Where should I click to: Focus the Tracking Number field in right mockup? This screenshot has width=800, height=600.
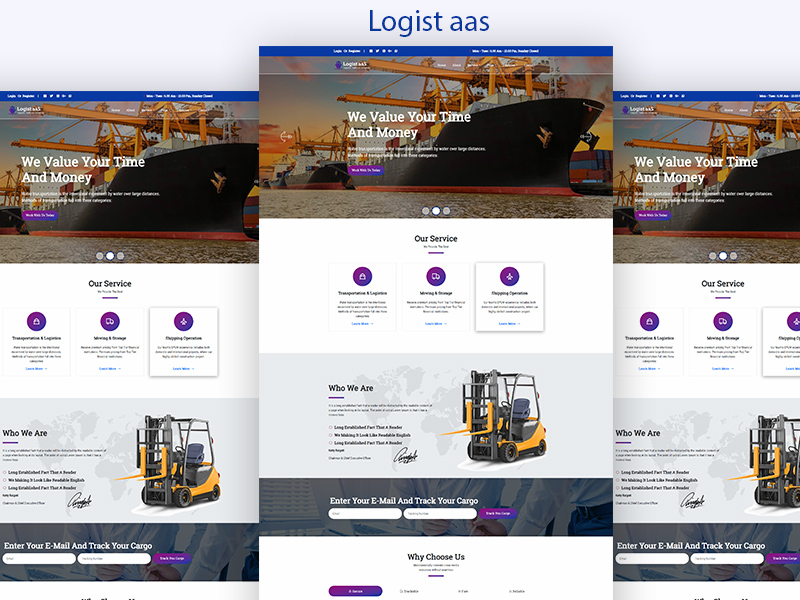(727, 558)
